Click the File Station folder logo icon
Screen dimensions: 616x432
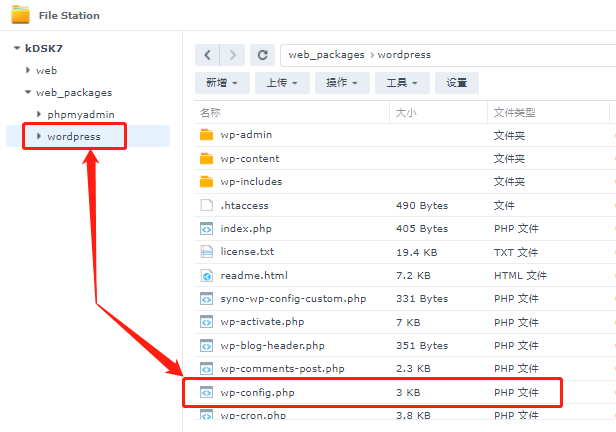tap(20, 15)
